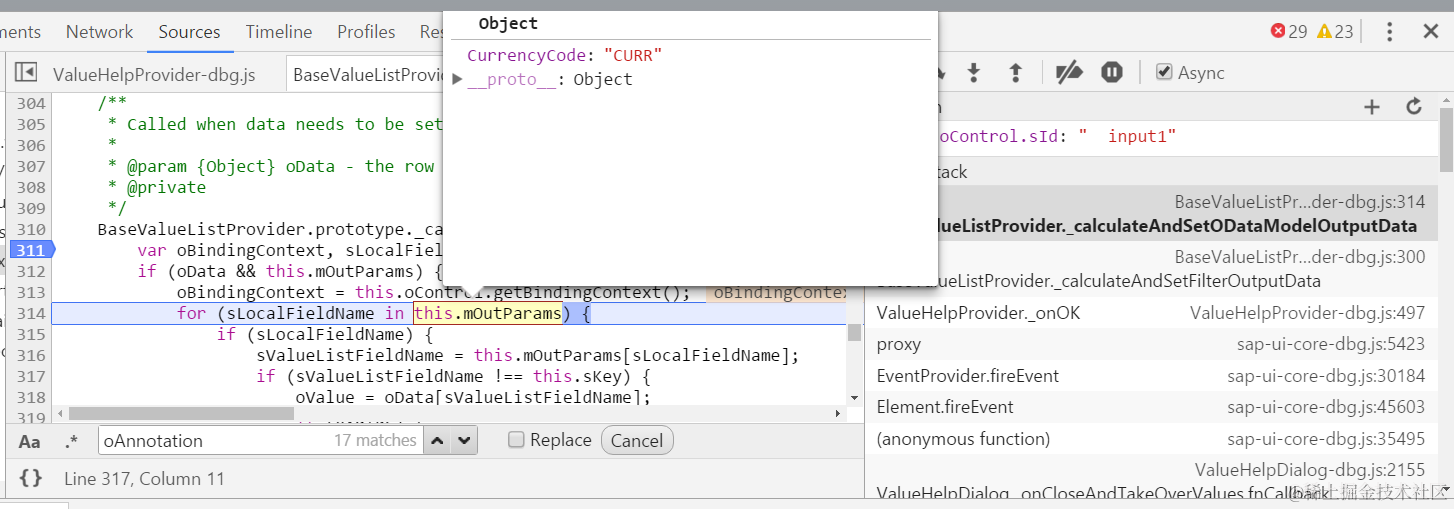
Task: Toggle pause on exceptions icon
Action: (1112, 72)
